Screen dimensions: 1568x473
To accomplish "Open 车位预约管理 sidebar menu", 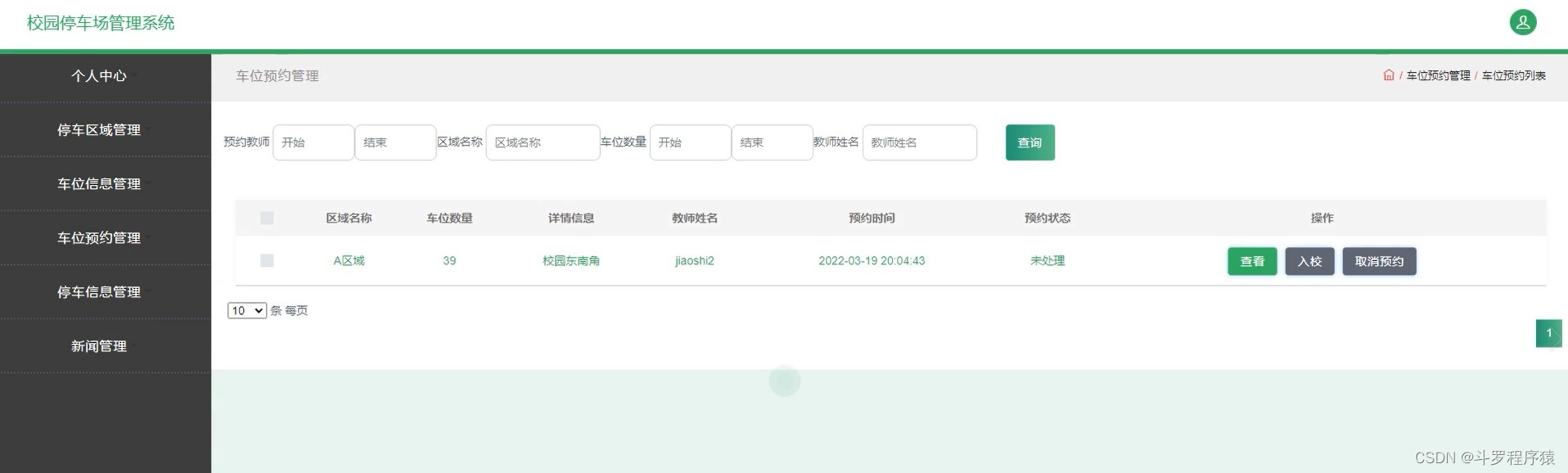I will tap(99, 238).
